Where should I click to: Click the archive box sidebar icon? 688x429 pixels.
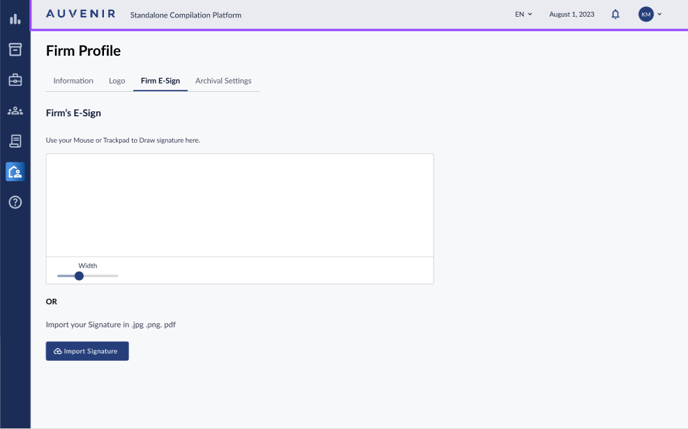pyautogui.click(x=15, y=49)
